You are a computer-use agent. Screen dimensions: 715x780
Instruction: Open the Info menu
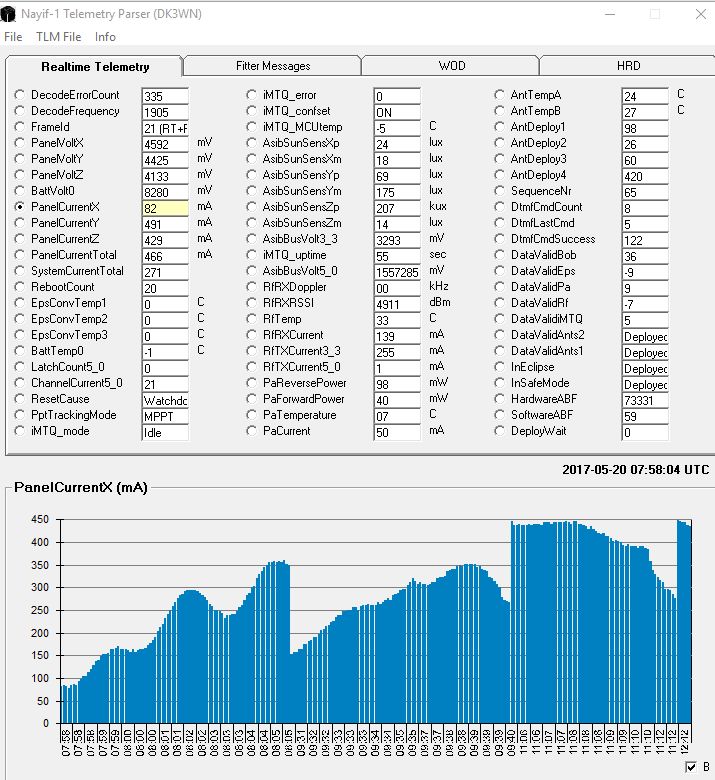[x=105, y=37]
